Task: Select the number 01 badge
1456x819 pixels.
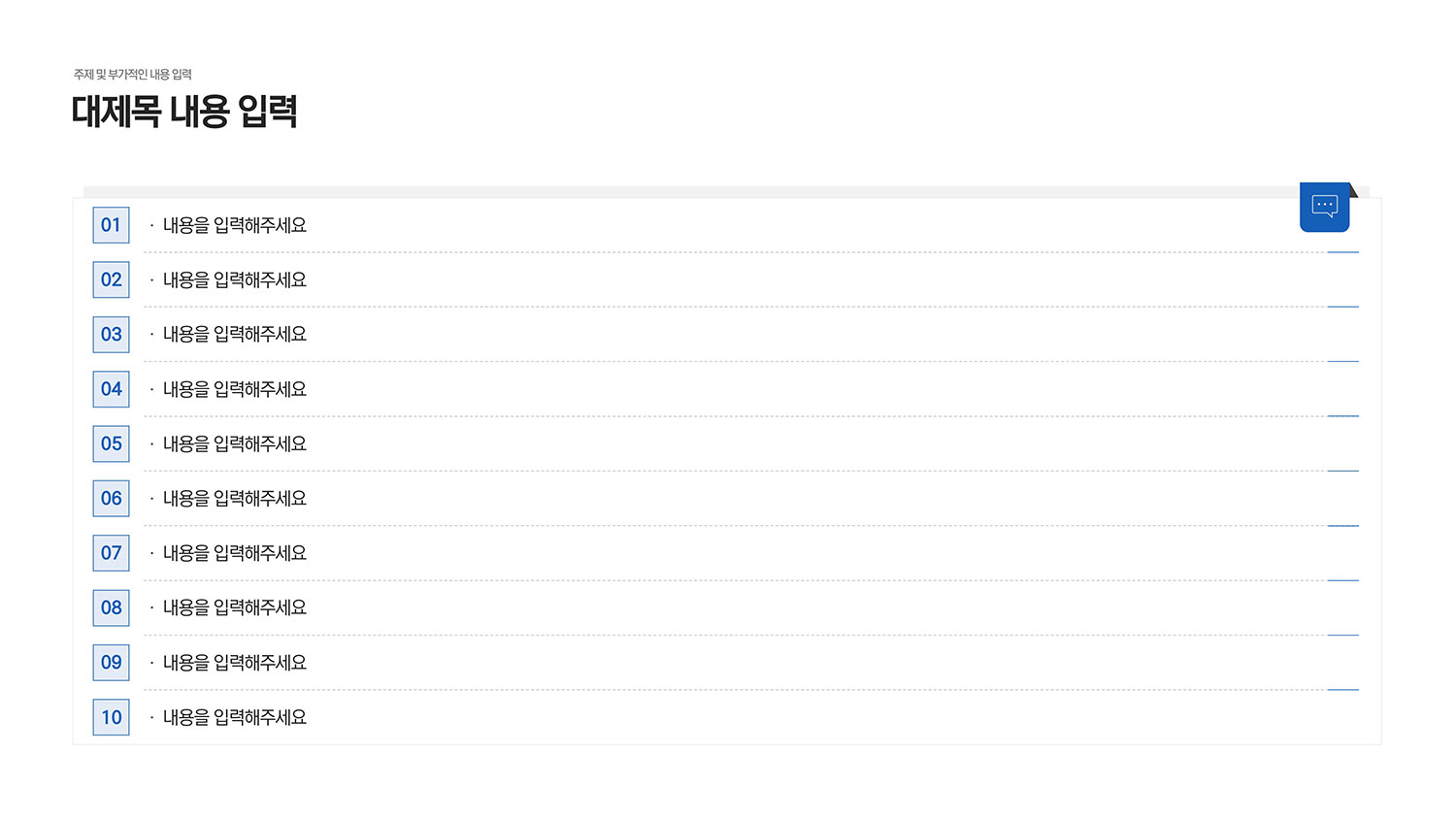Action: (111, 225)
